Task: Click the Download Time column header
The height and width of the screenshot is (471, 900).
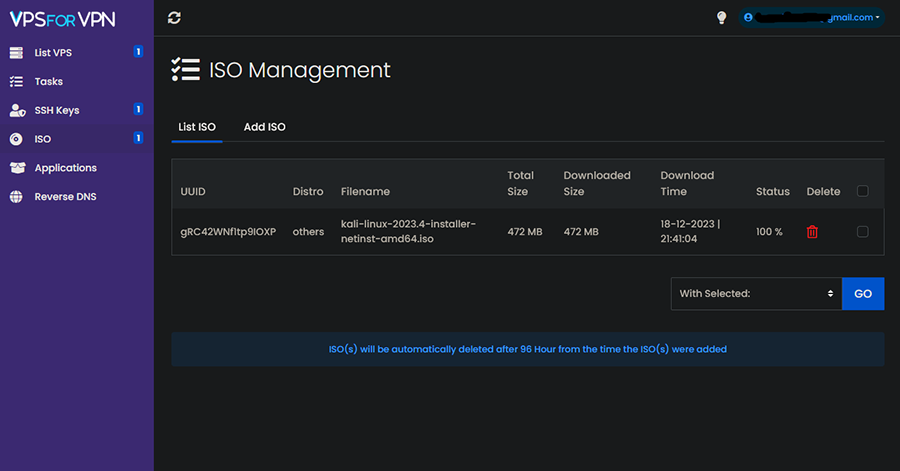Action: point(687,184)
